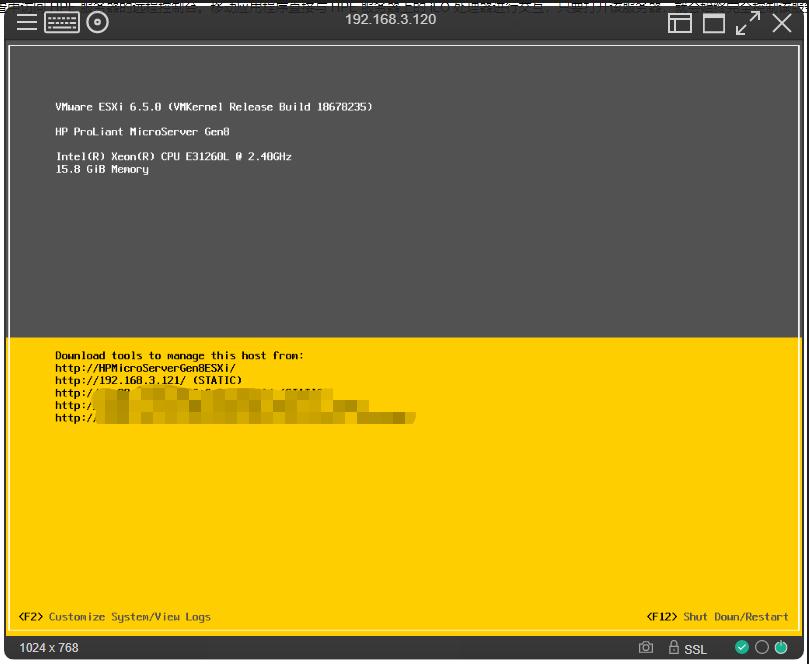Click the SSL lock icon

coord(673,647)
